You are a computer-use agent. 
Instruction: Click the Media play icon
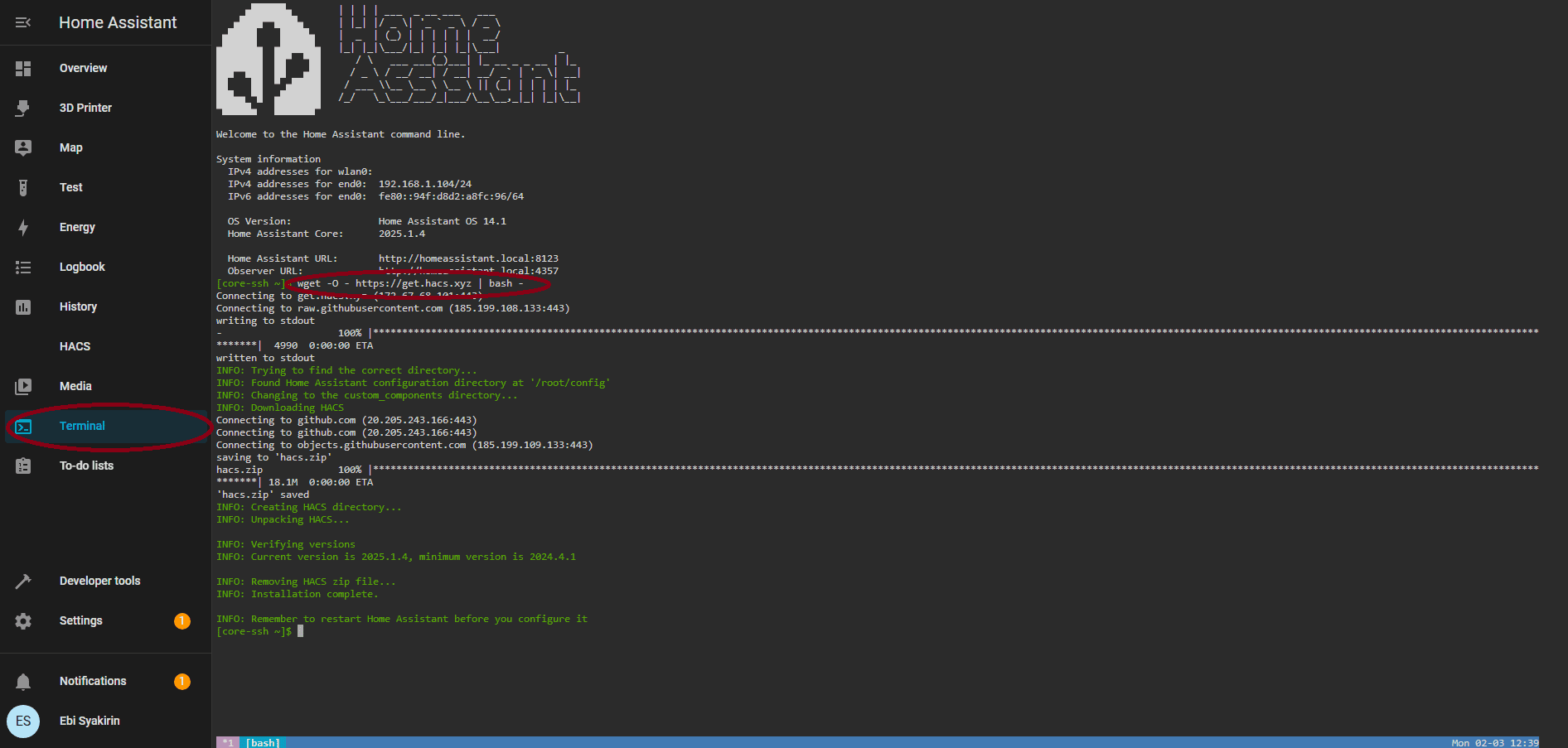(x=23, y=387)
